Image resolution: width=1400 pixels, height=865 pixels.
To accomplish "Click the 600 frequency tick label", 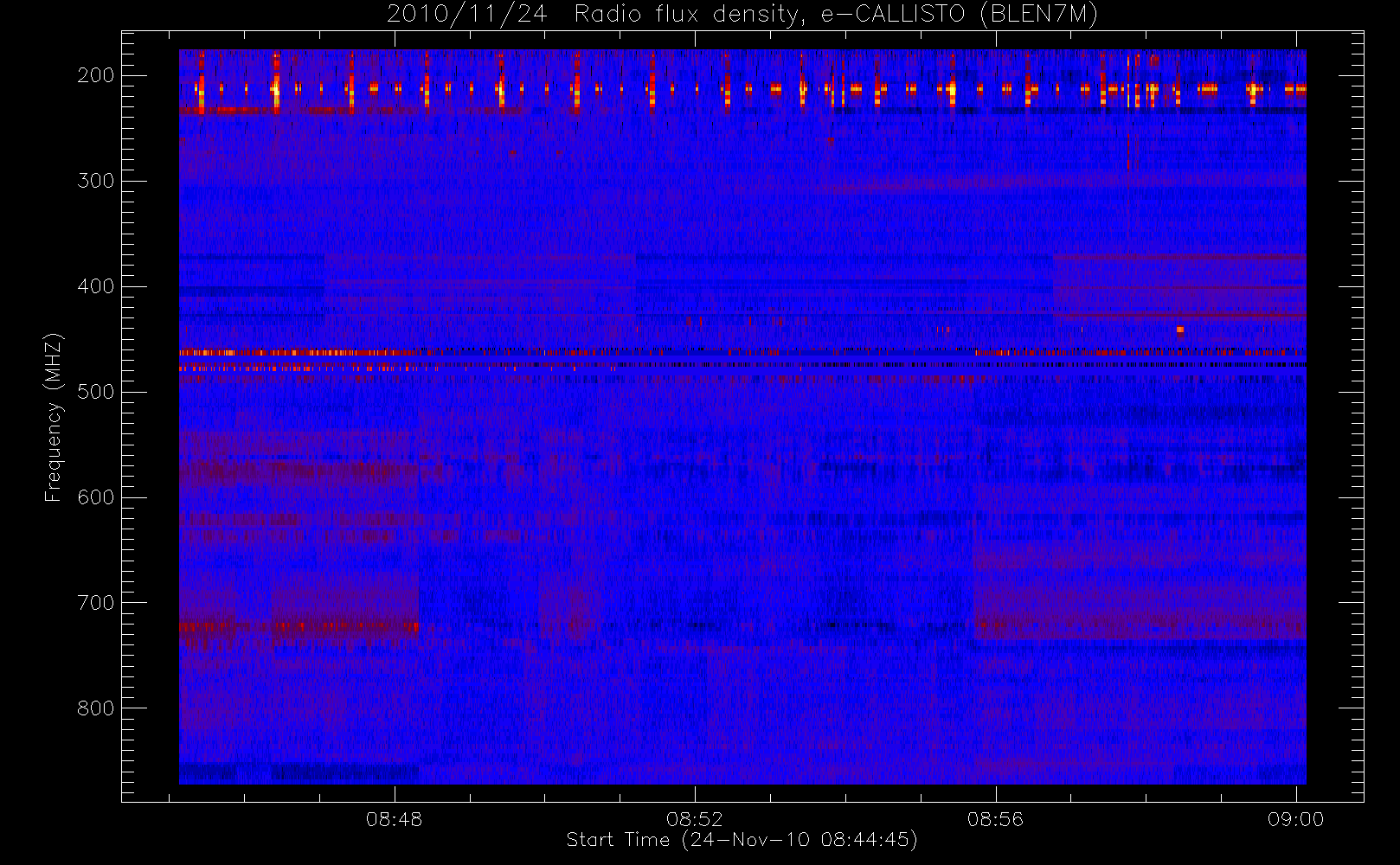I will click(x=95, y=497).
